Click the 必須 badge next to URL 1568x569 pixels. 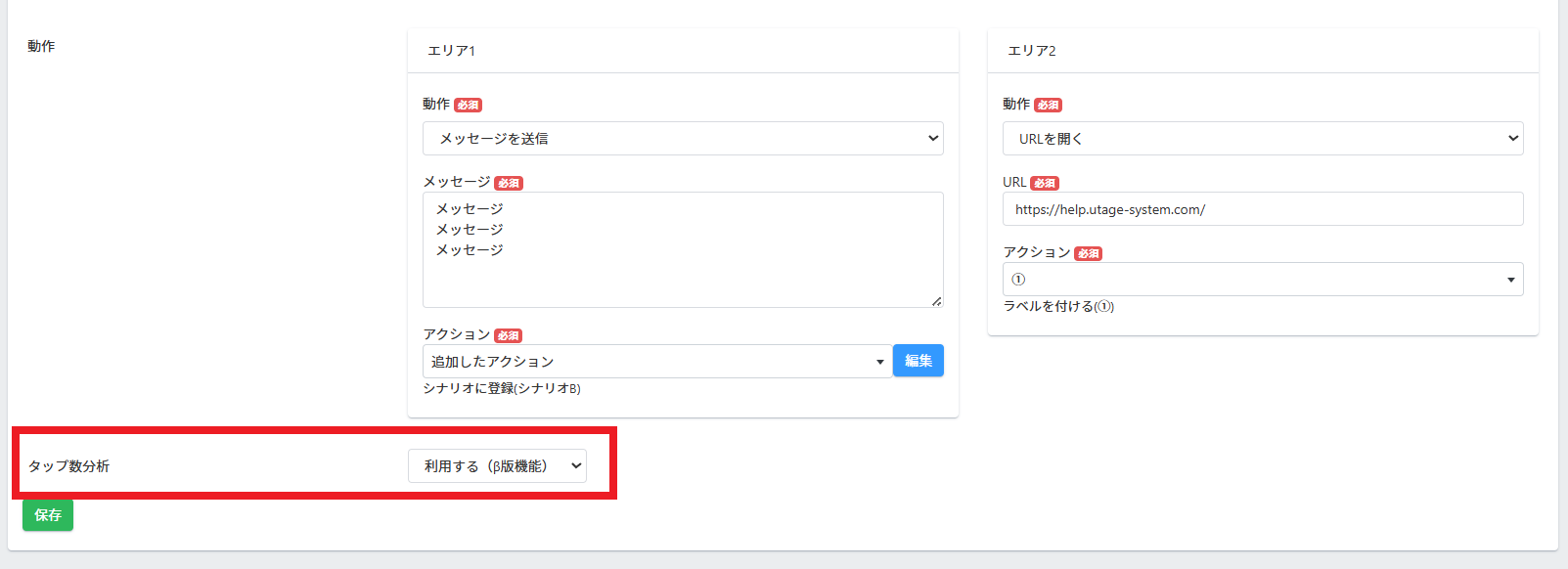(1045, 183)
